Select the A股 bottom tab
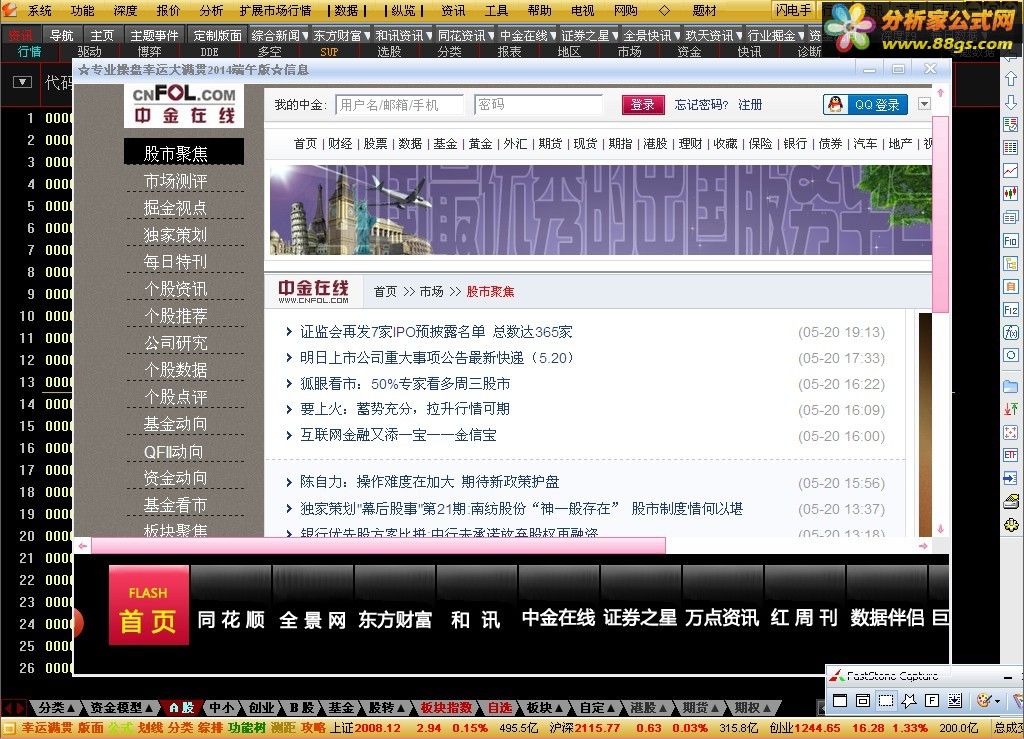The width and height of the screenshot is (1024, 739). coord(182,708)
